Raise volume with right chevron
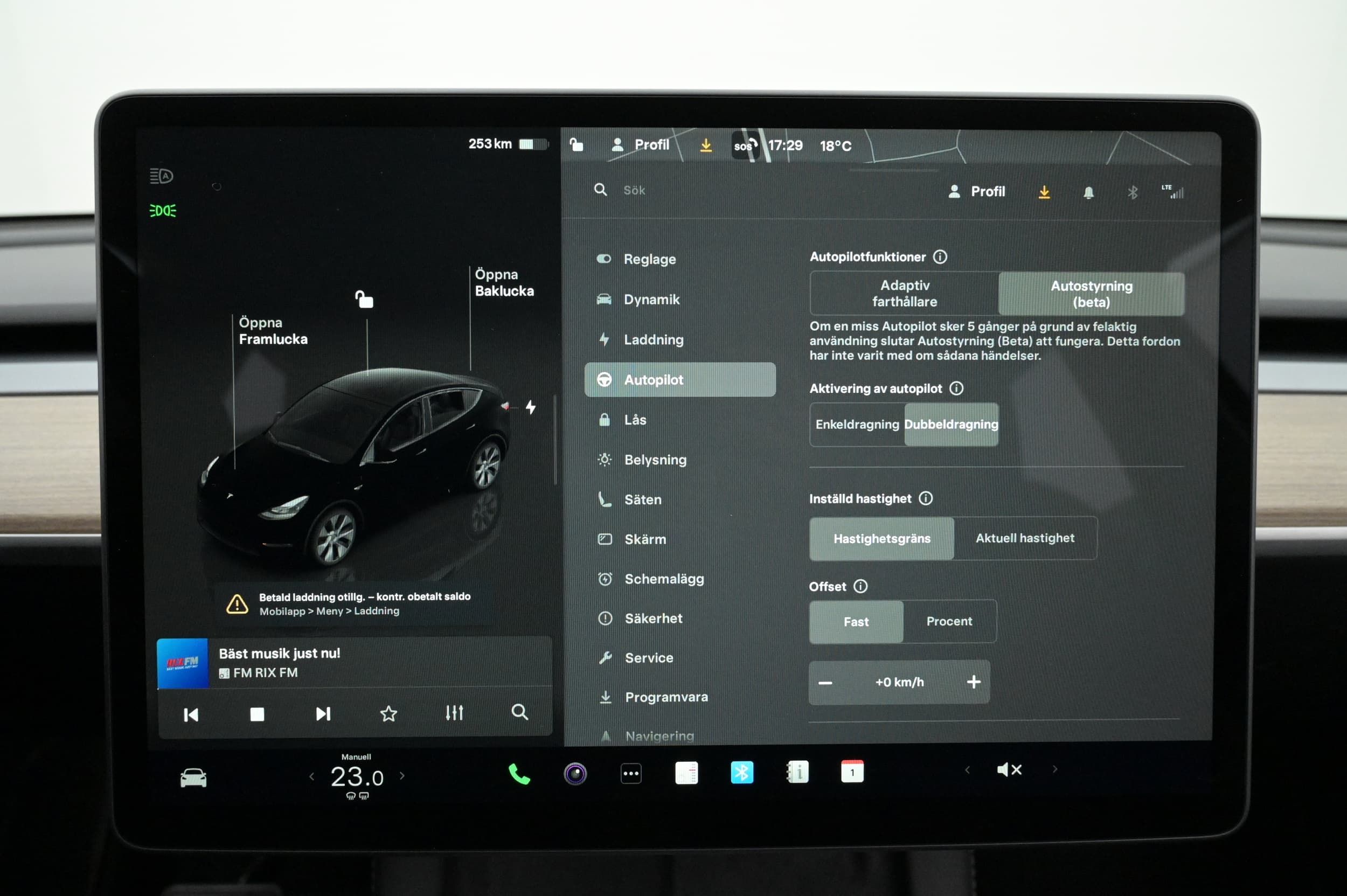The image size is (1347, 896). coord(1055,769)
